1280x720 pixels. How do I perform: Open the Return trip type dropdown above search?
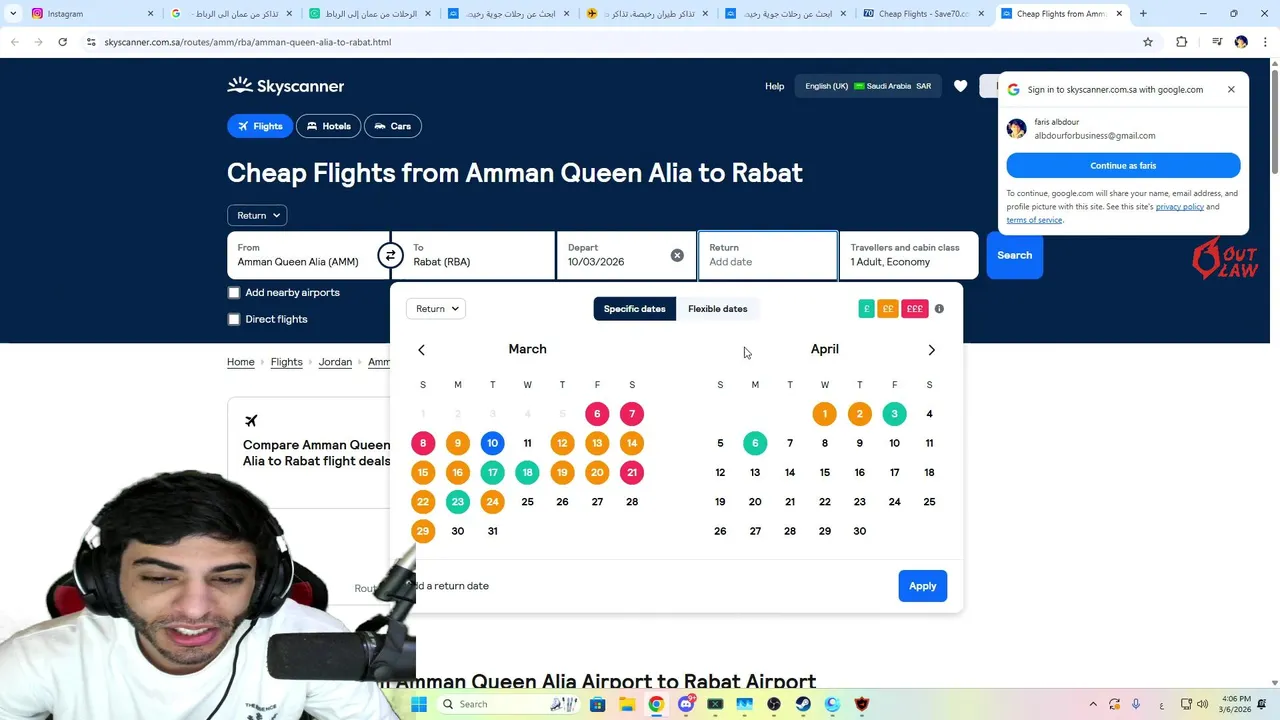[257, 215]
